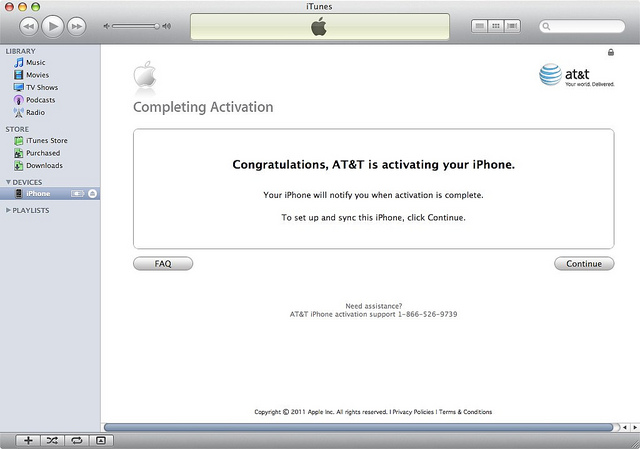This screenshot has width=640, height=449.
Task: Click the Apple logo in status display
Action: pyautogui.click(x=319, y=27)
